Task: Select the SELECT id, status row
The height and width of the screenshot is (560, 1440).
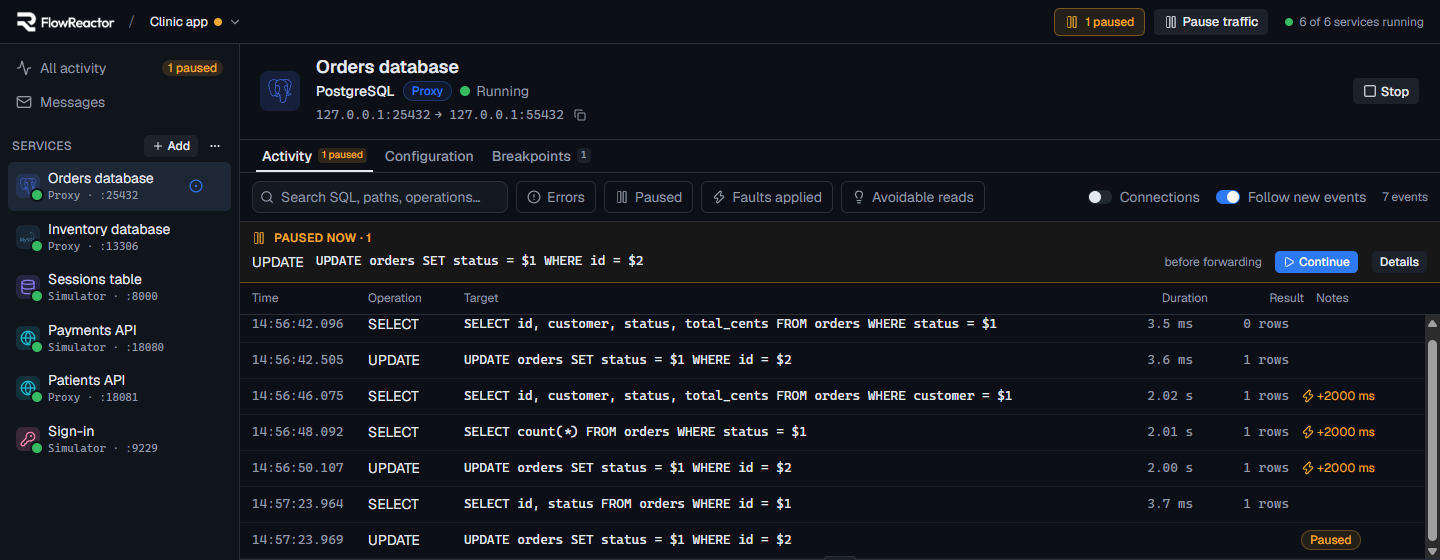Action: (833, 504)
